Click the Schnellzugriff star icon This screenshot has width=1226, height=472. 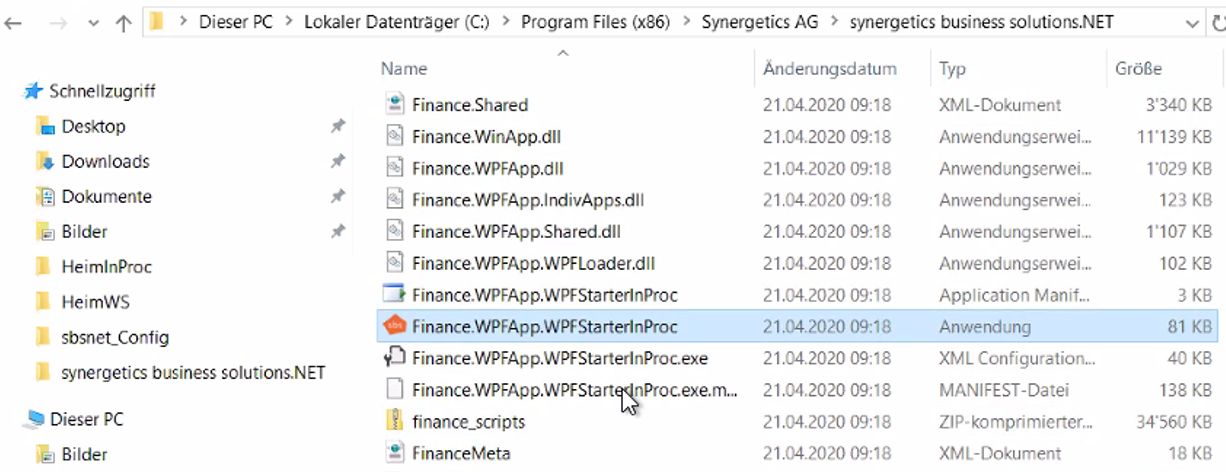pos(33,92)
